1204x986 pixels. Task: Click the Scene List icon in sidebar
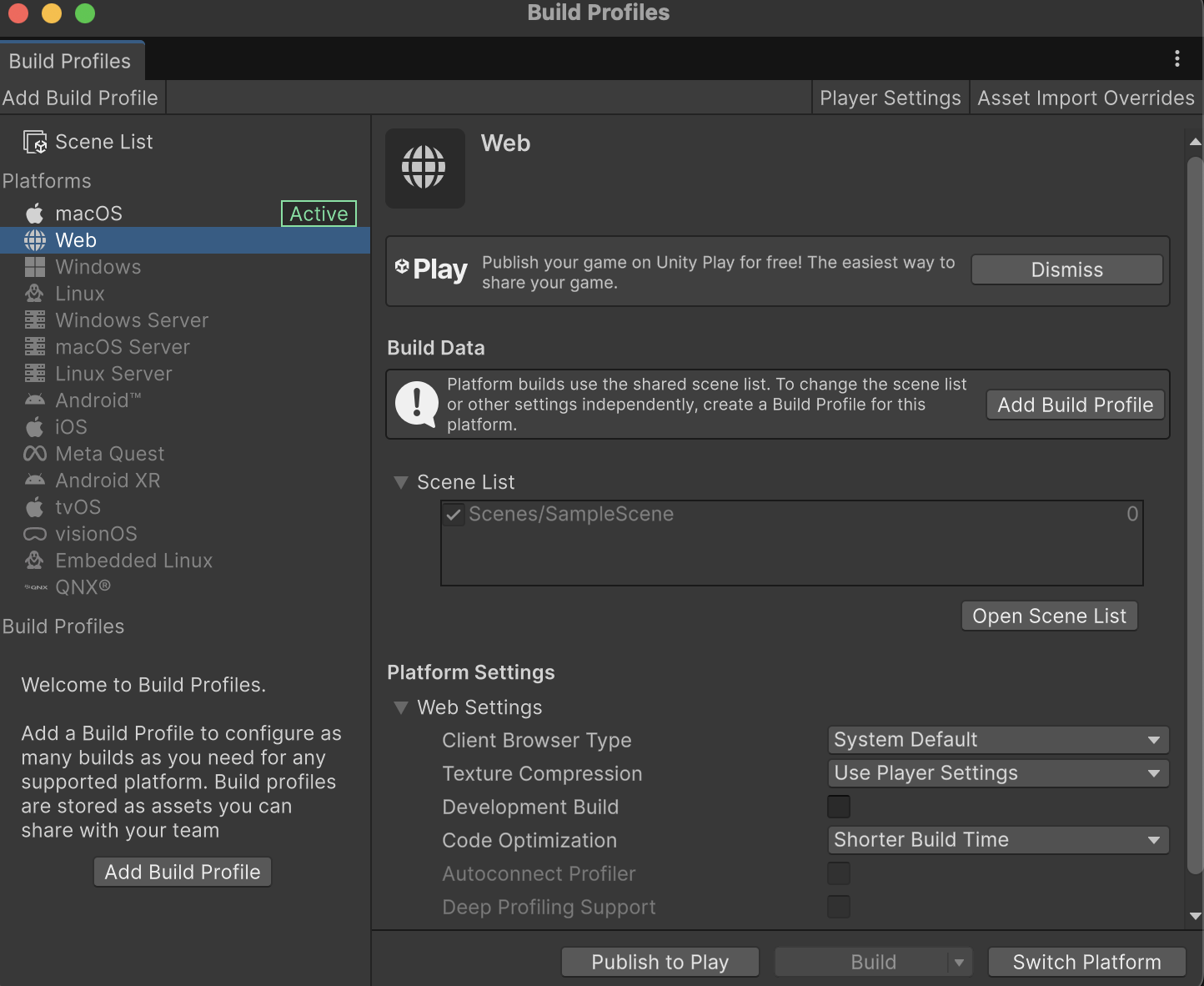point(35,142)
